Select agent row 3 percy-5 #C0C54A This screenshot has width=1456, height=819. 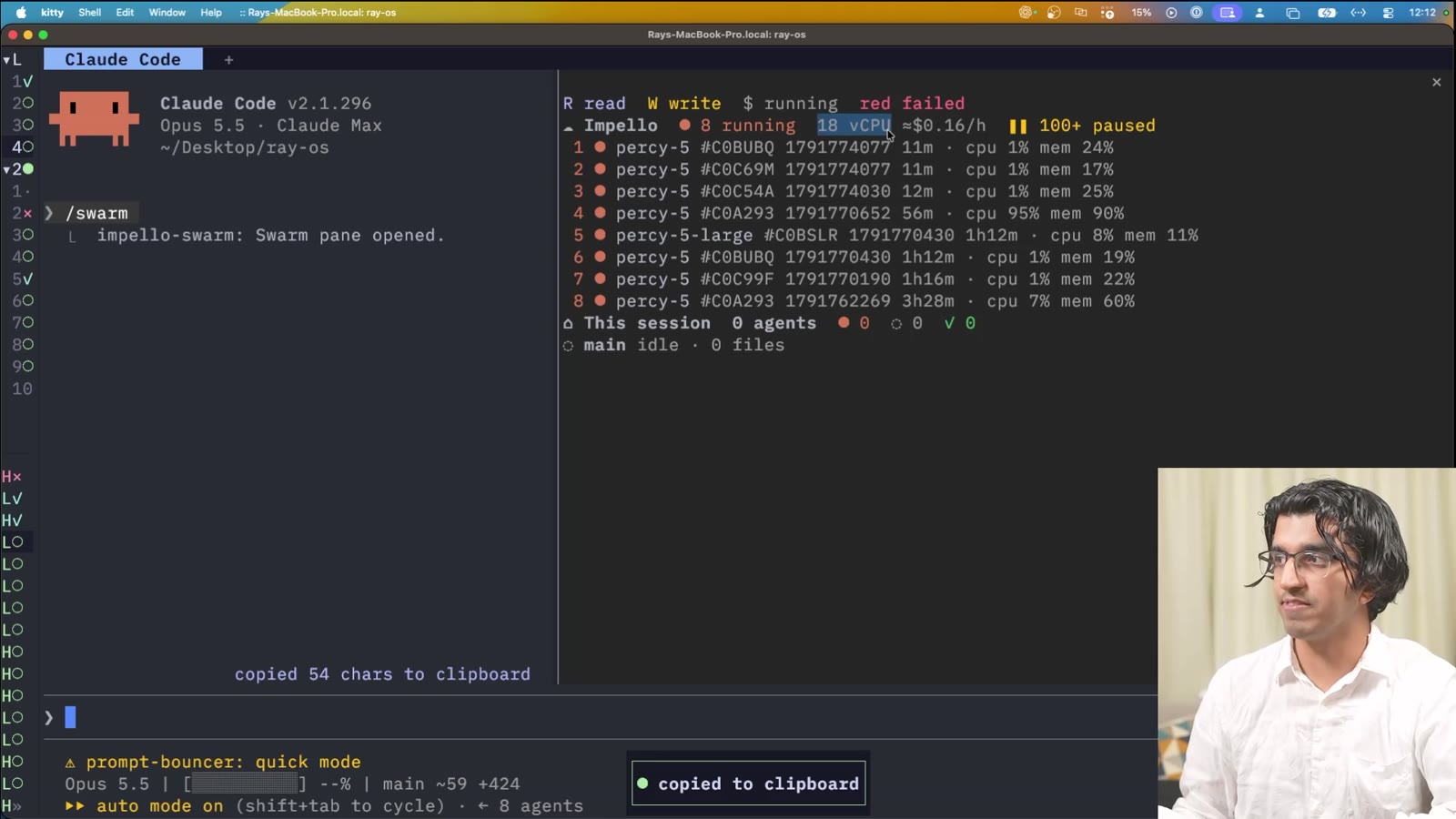[x=843, y=191]
